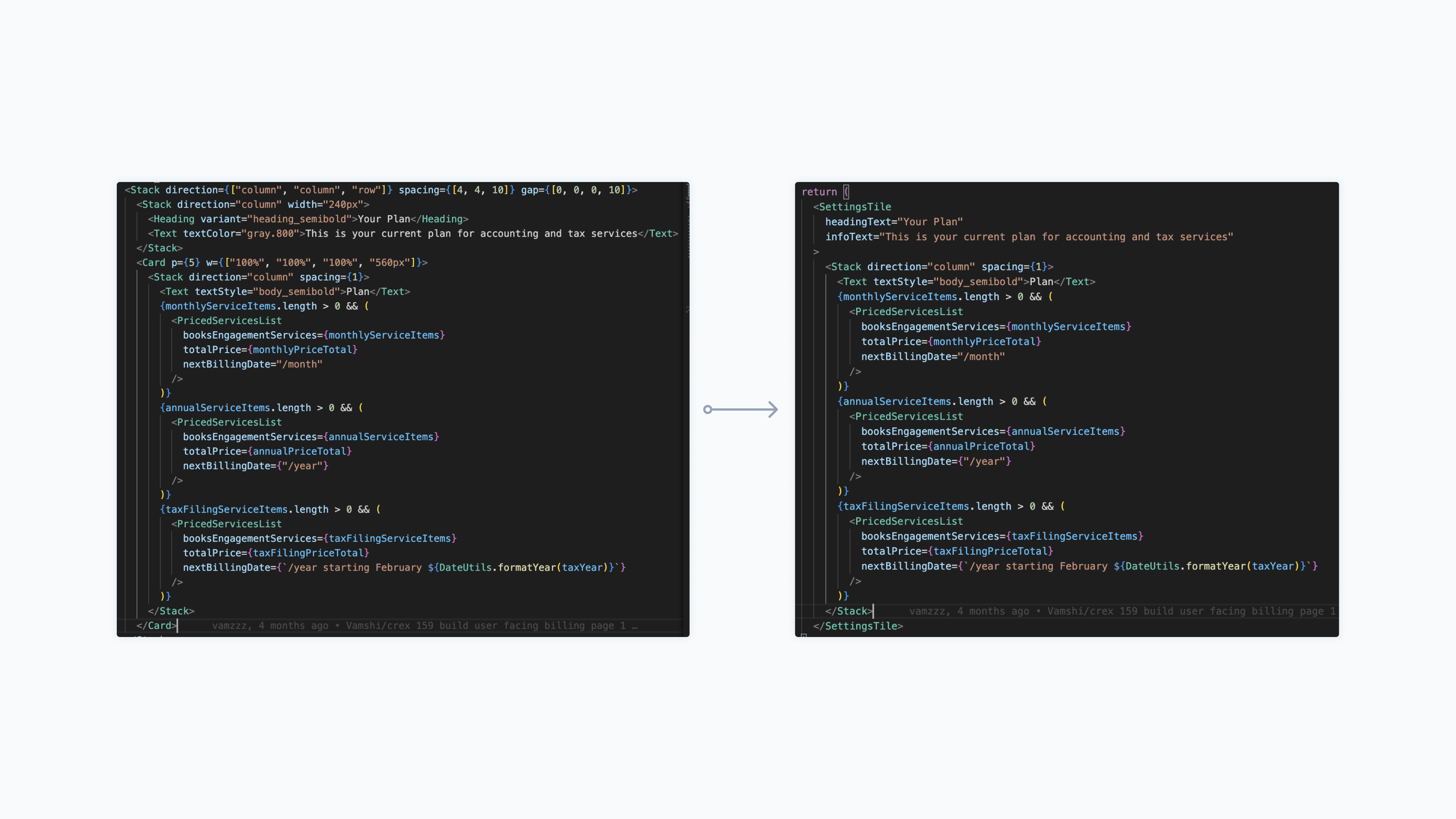The image size is (1456, 819).
Task: In the SettingsTile snippet, click monthlyServiceItems.length condition
Action: pos(946,297)
